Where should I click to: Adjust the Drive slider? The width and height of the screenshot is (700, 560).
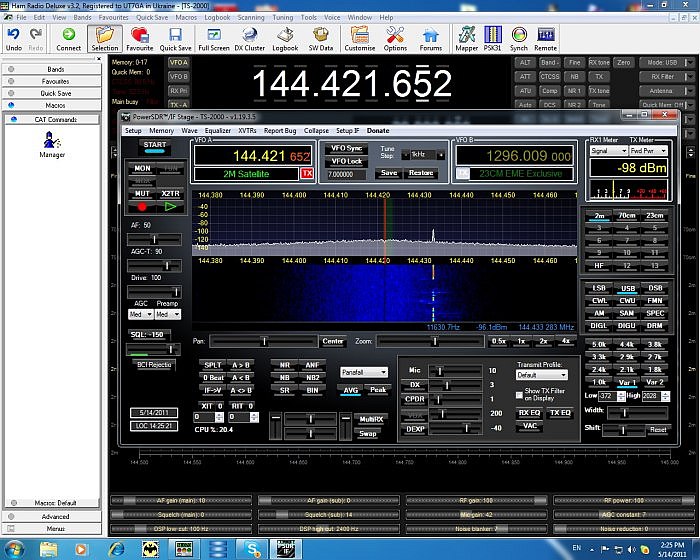tap(154, 292)
